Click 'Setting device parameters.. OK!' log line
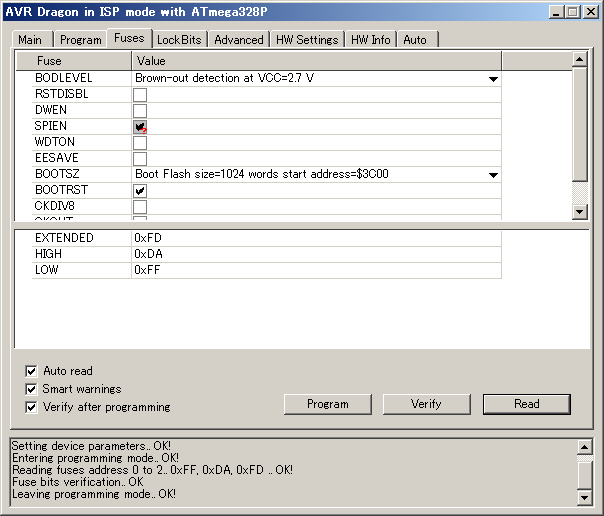The width and height of the screenshot is (604, 516). [91, 446]
